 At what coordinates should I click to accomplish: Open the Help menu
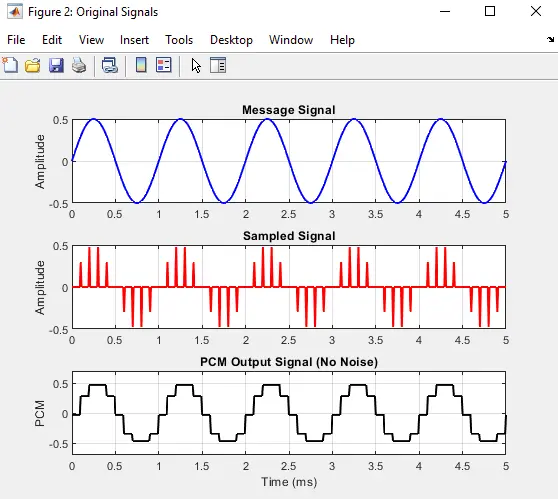[342, 40]
